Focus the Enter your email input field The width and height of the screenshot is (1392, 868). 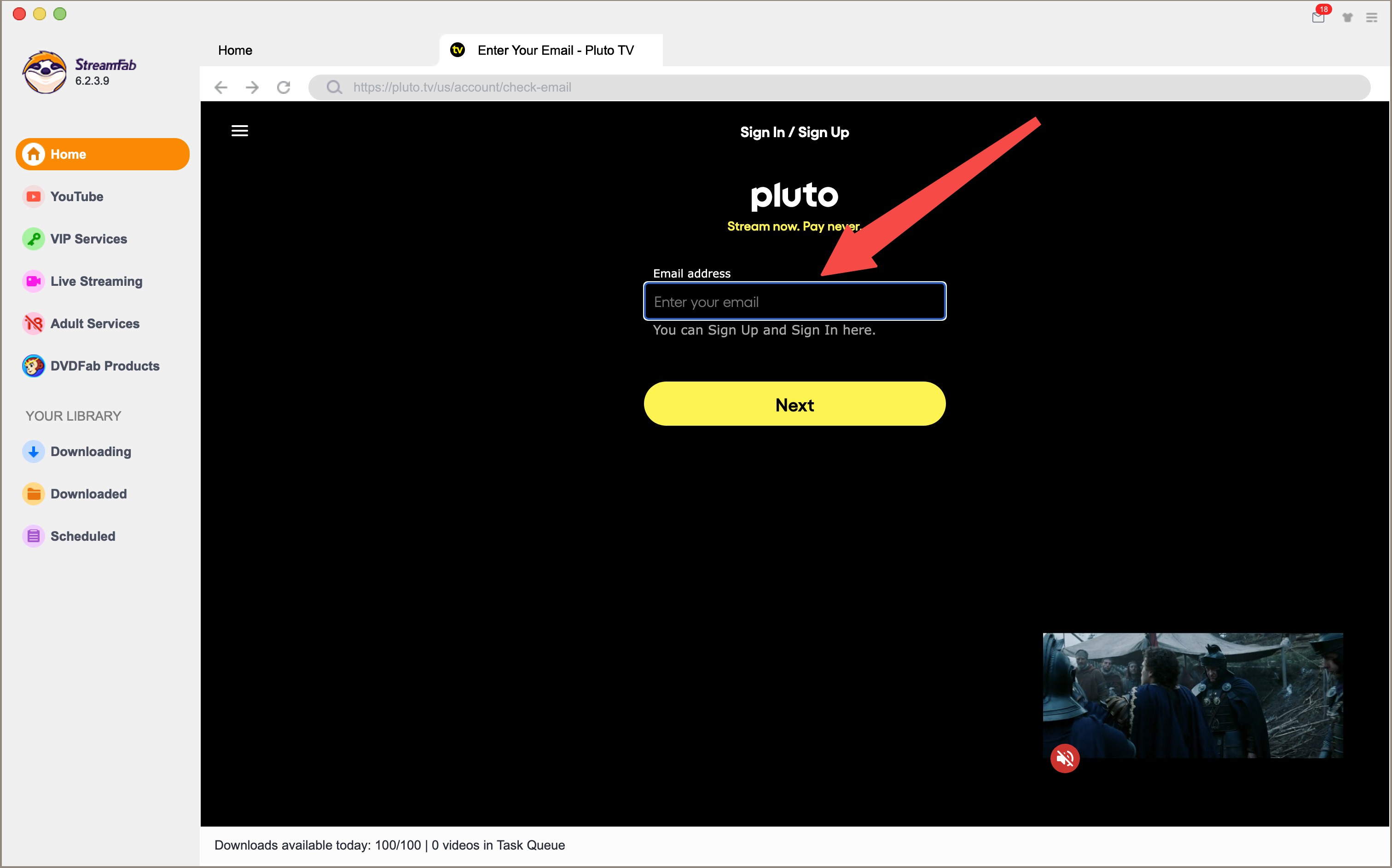(x=795, y=301)
